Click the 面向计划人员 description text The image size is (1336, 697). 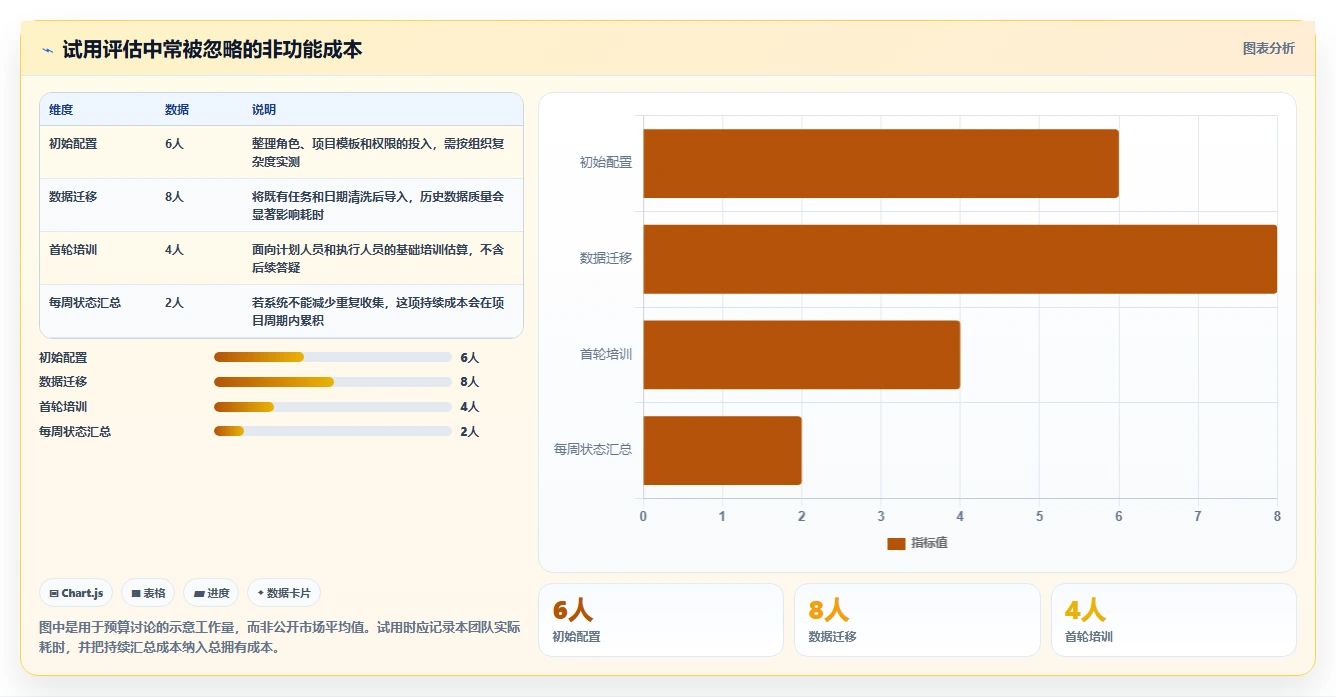point(378,258)
